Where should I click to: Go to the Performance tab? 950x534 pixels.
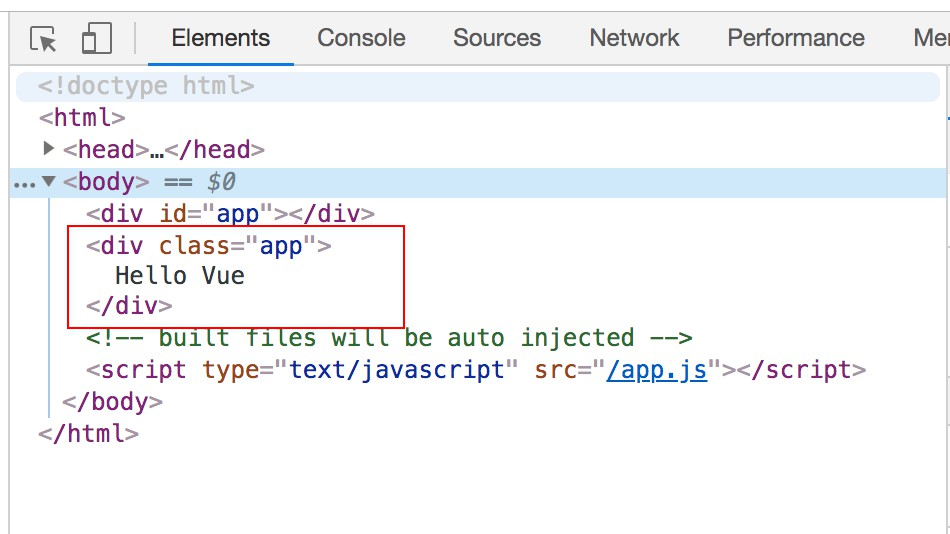pos(796,38)
